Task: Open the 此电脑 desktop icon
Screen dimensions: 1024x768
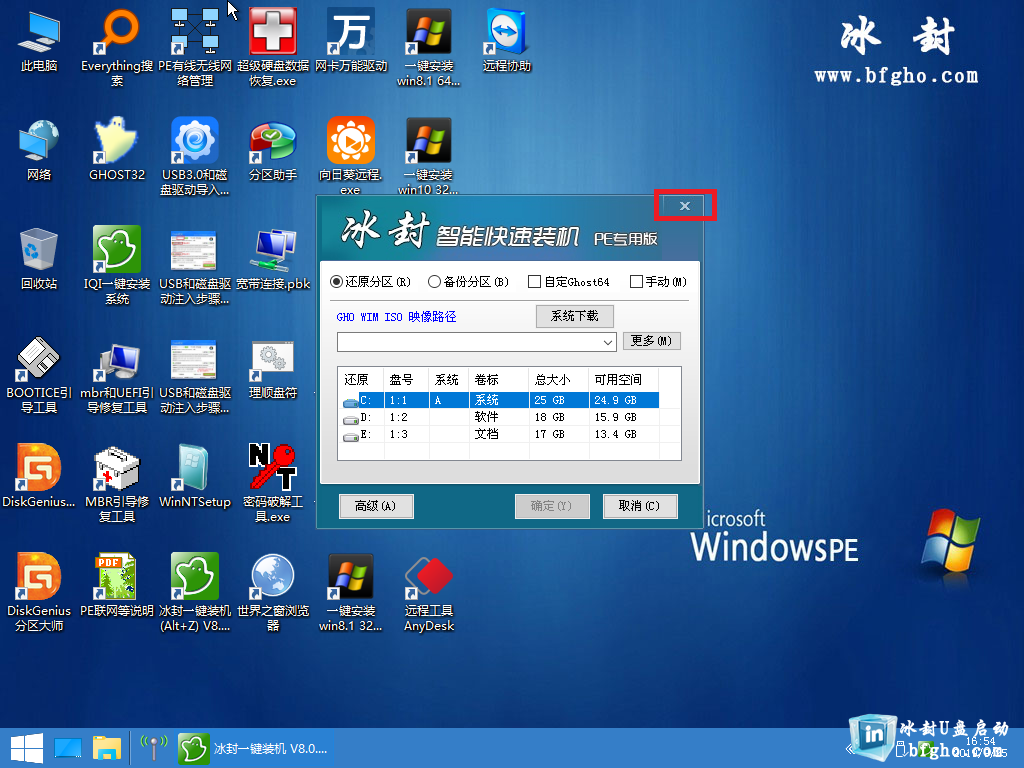Action: [39, 40]
